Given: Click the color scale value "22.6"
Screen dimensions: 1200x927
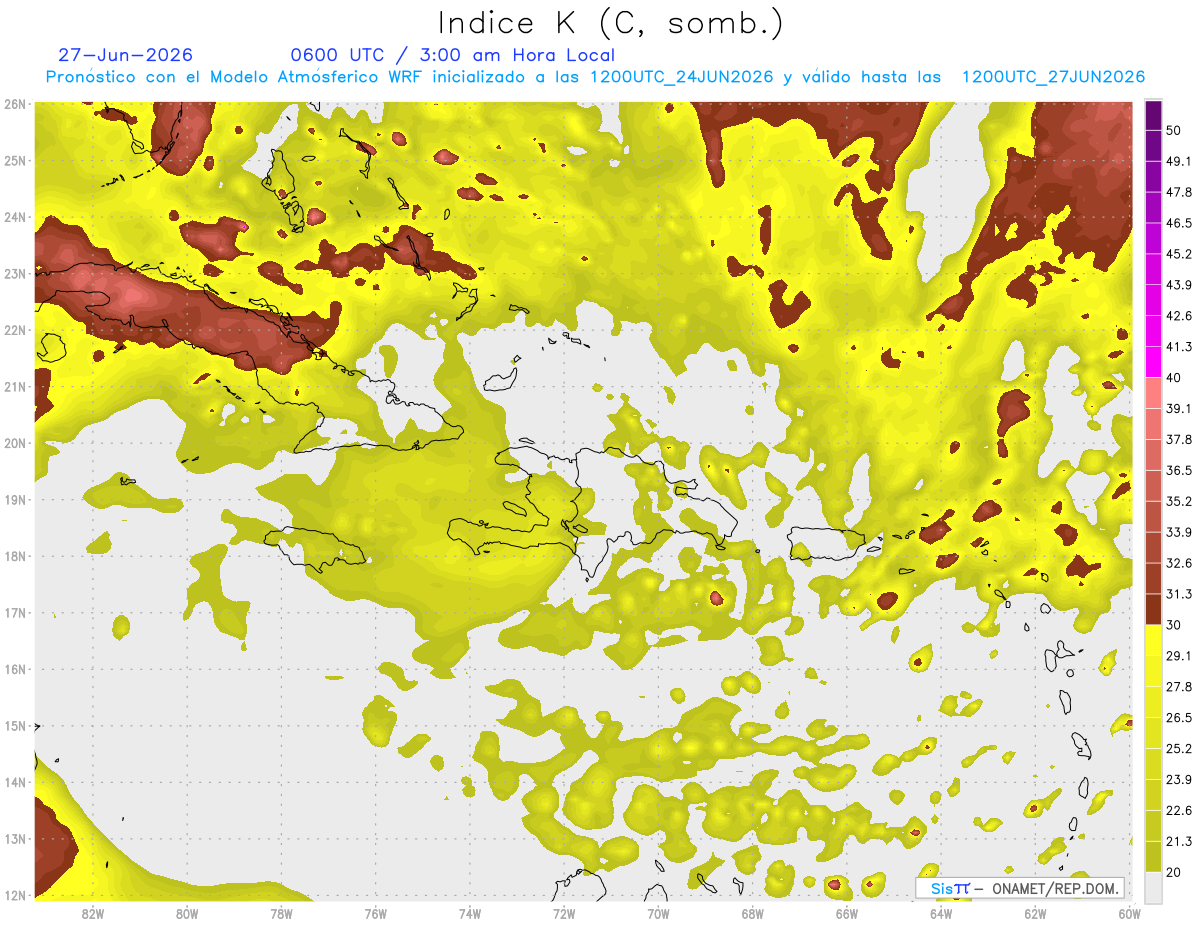Looking at the screenshot, I should [x=1178, y=810].
